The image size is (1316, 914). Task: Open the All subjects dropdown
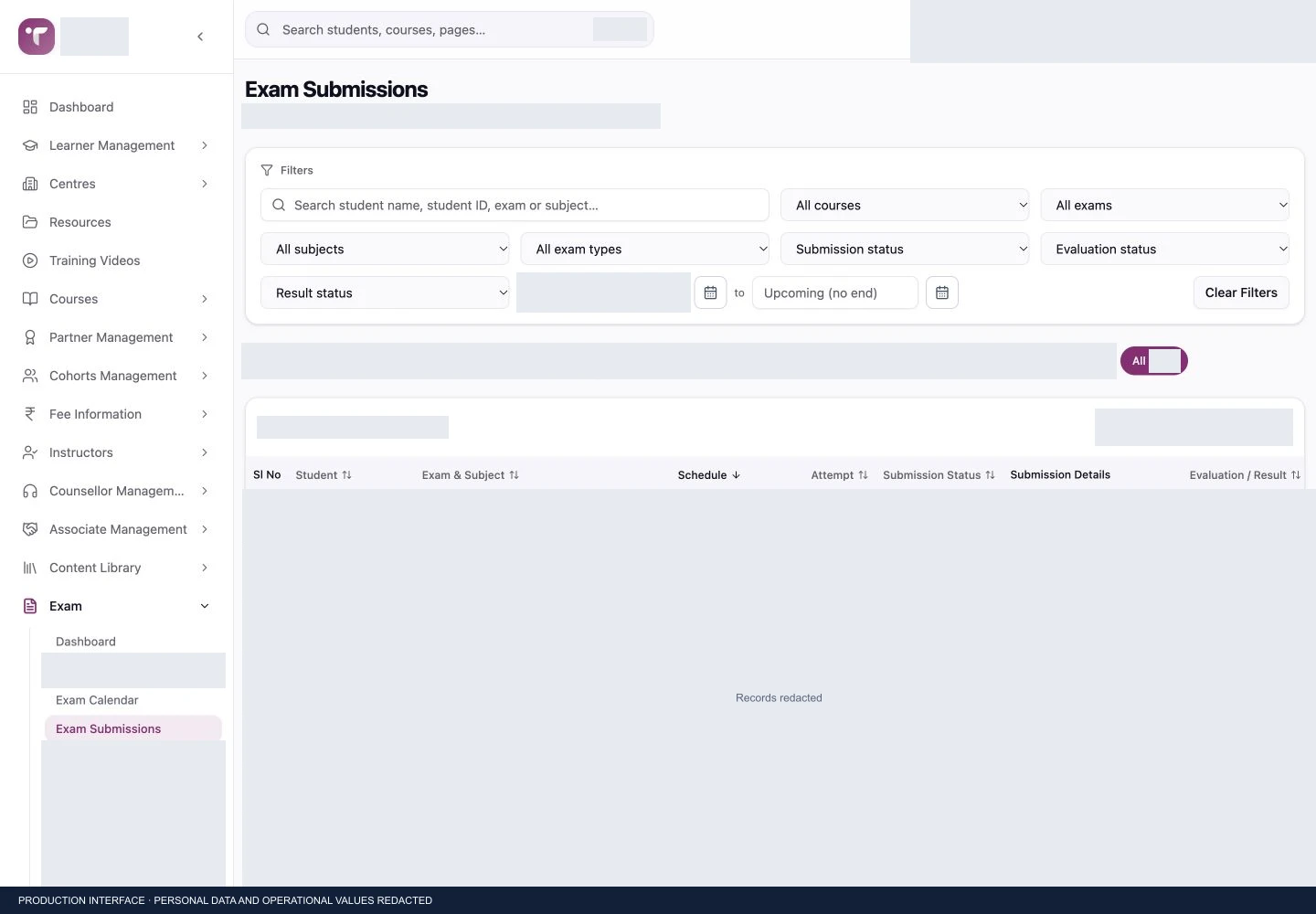point(385,250)
